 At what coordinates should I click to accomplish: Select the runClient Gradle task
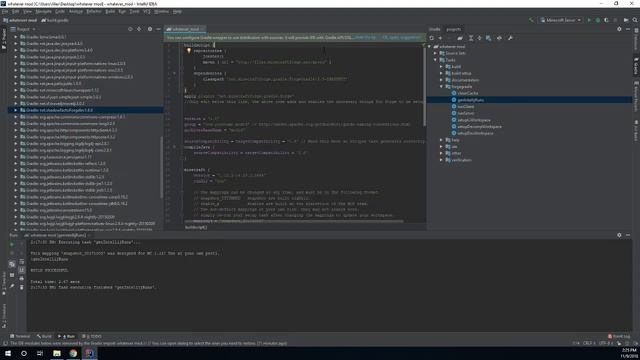[x=466, y=107]
